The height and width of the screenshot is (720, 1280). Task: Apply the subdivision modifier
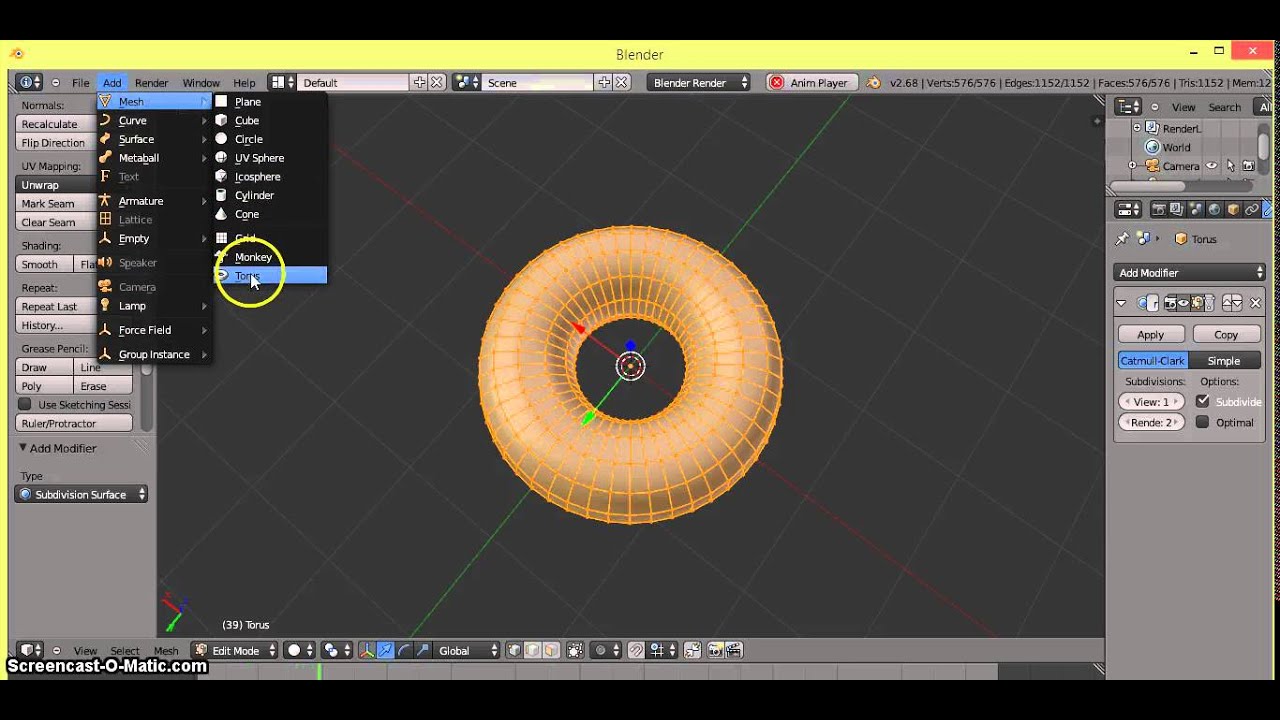(x=1151, y=334)
